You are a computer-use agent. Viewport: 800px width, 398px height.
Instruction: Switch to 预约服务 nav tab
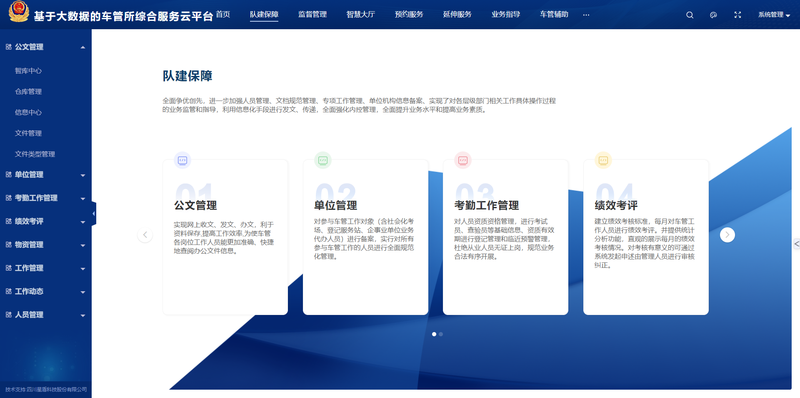[409, 14]
